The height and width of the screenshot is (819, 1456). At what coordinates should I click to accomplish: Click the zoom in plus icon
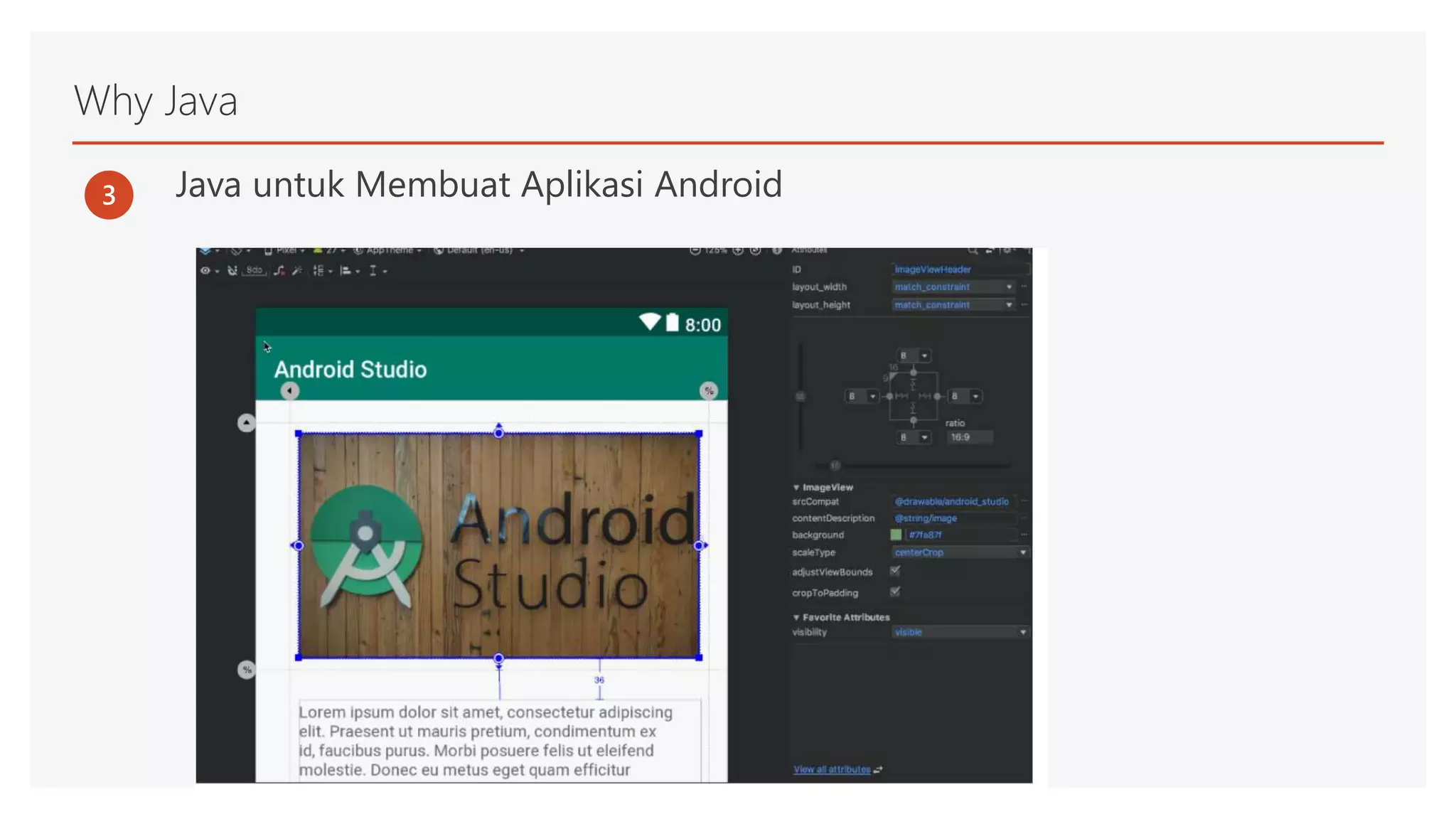coord(738,250)
